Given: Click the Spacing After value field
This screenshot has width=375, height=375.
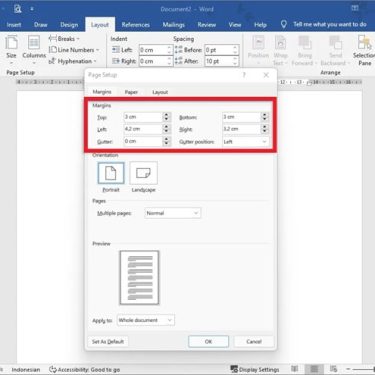Looking at the screenshot, I should click(x=218, y=61).
